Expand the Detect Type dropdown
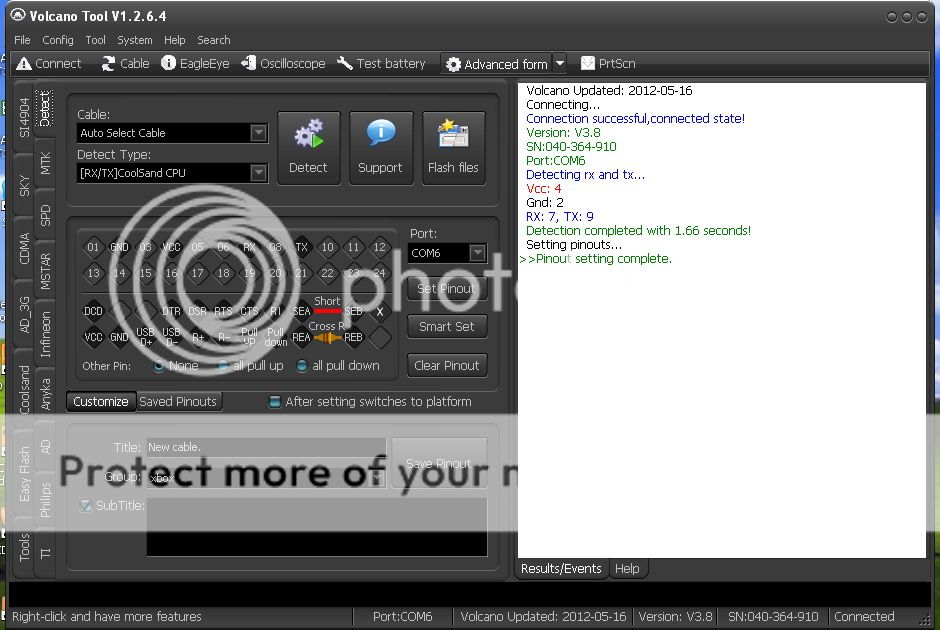940x630 pixels. [x=258, y=173]
